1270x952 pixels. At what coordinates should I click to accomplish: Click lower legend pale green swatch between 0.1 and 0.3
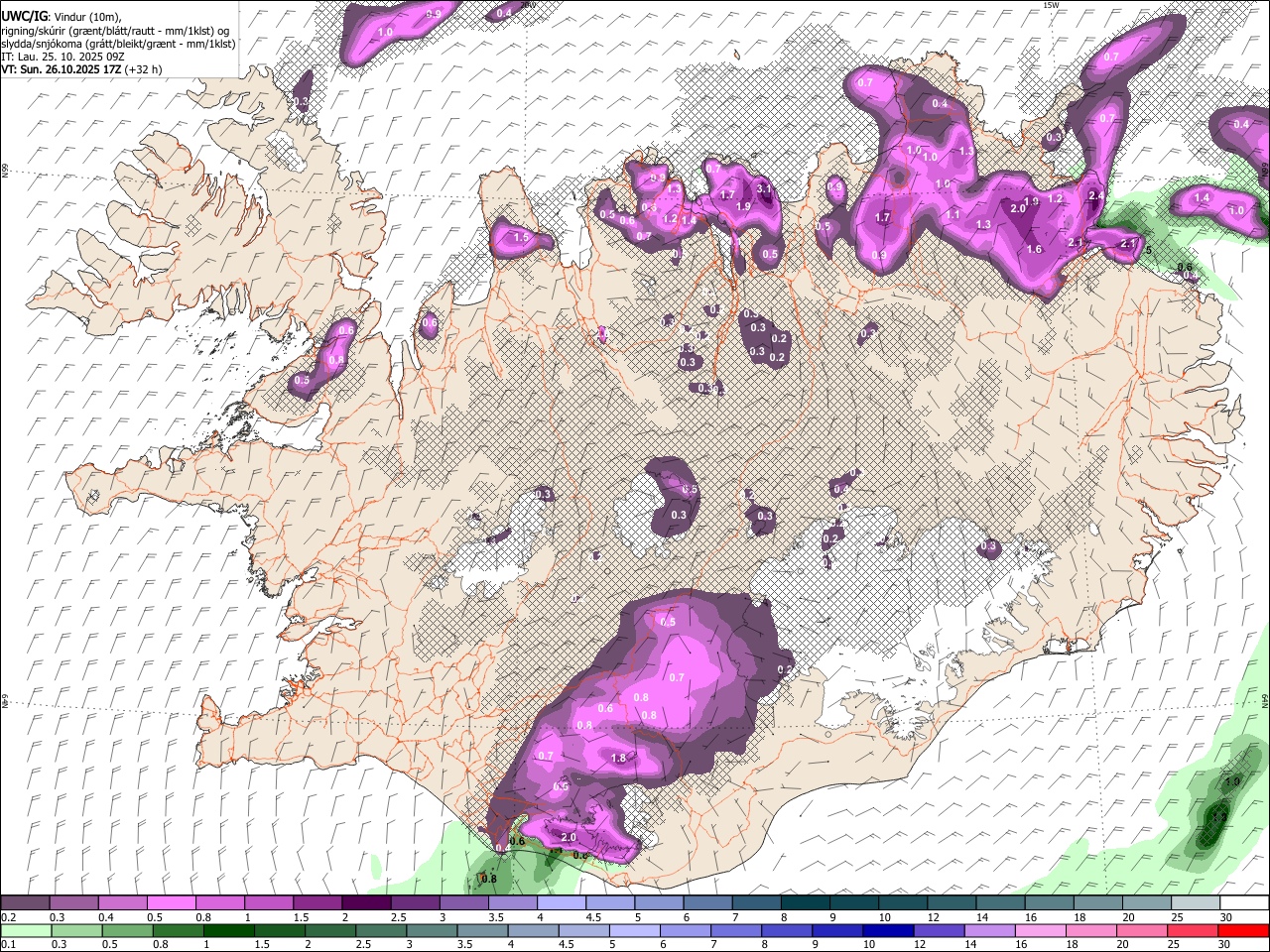[x=25, y=931]
